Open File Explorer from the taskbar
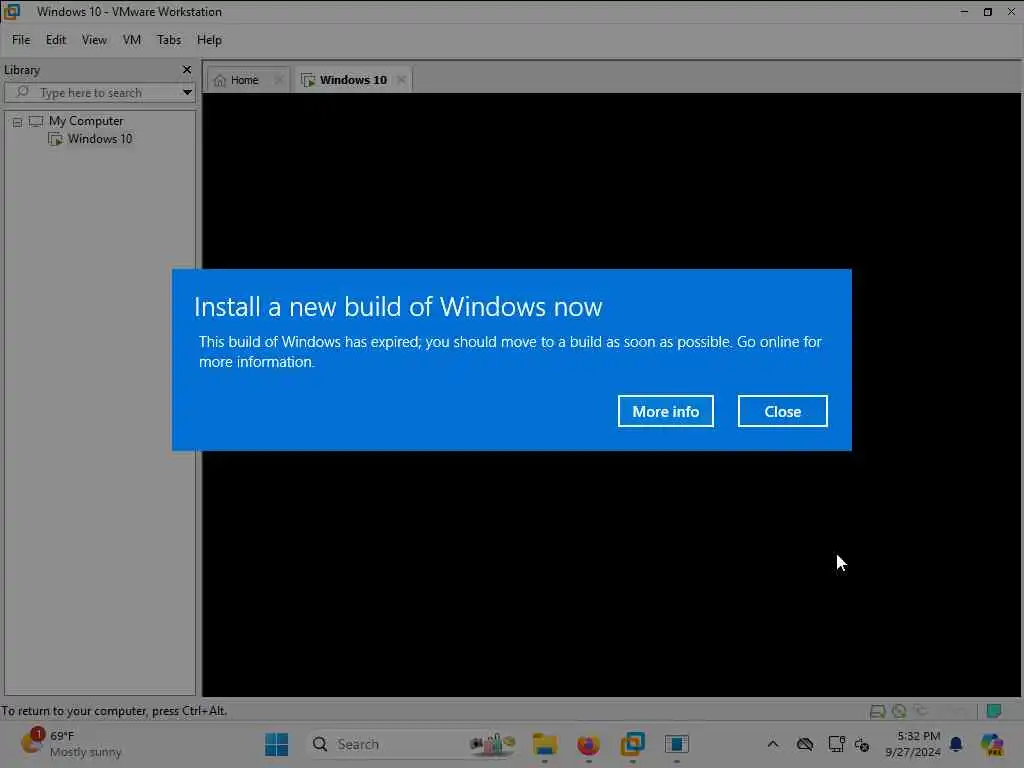The image size is (1024, 768). pos(544,744)
